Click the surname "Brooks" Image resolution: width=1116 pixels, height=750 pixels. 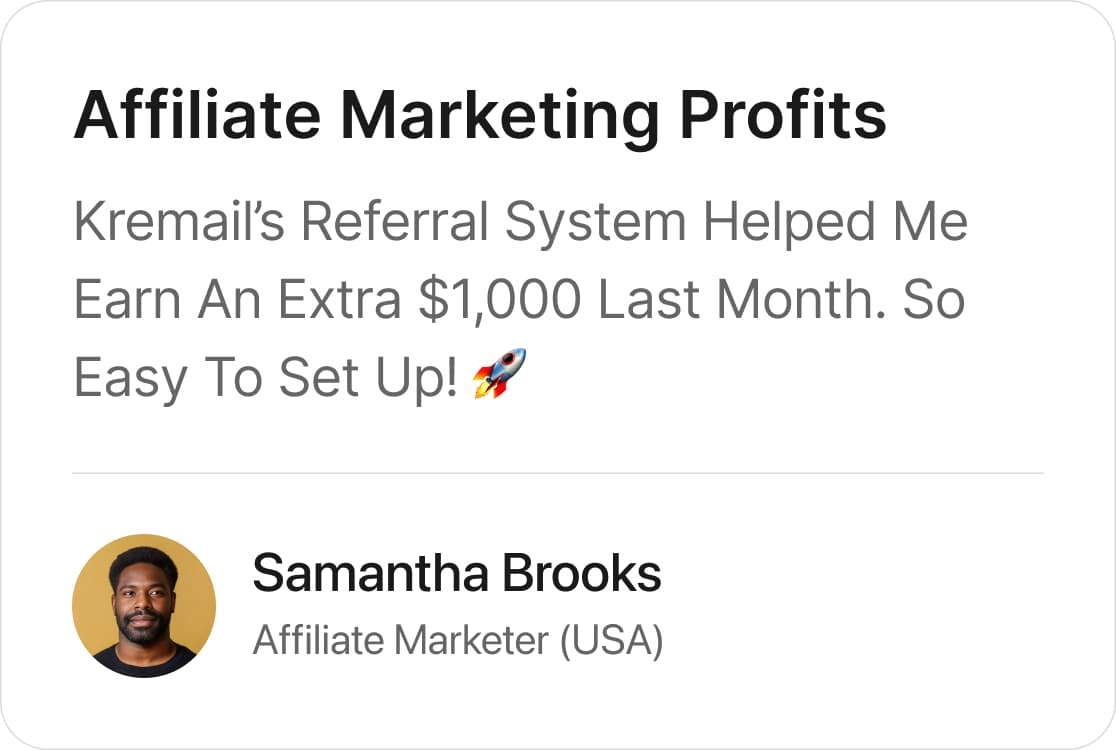click(581, 574)
